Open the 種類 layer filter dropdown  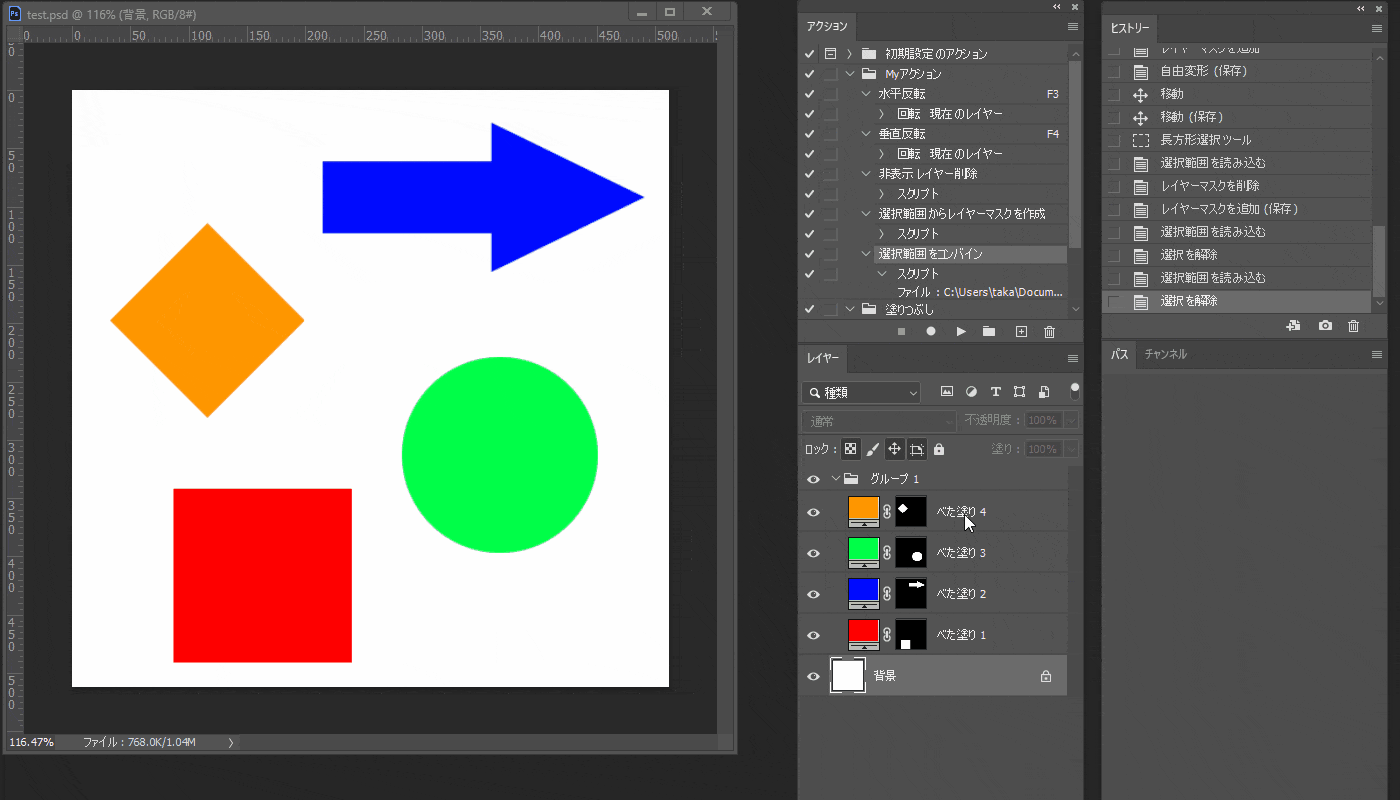[861, 393]
